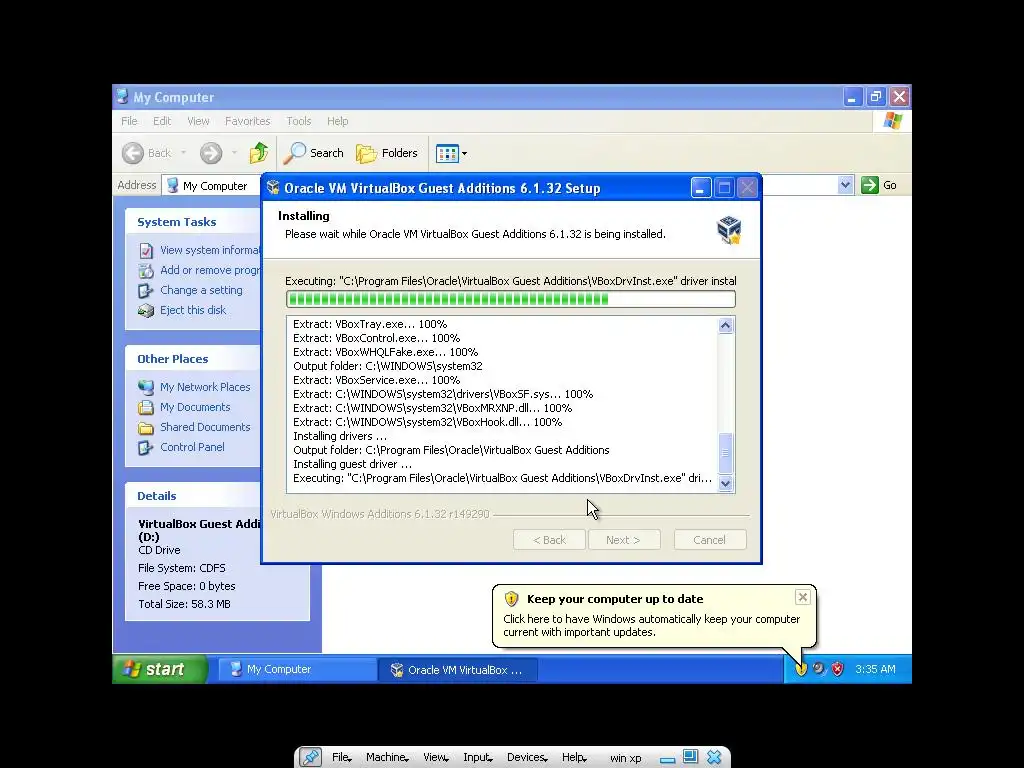The height and width of the screenshot is (768, 1024).
Task: Switch to My Computer taskbar button
Action: [297, 669]
